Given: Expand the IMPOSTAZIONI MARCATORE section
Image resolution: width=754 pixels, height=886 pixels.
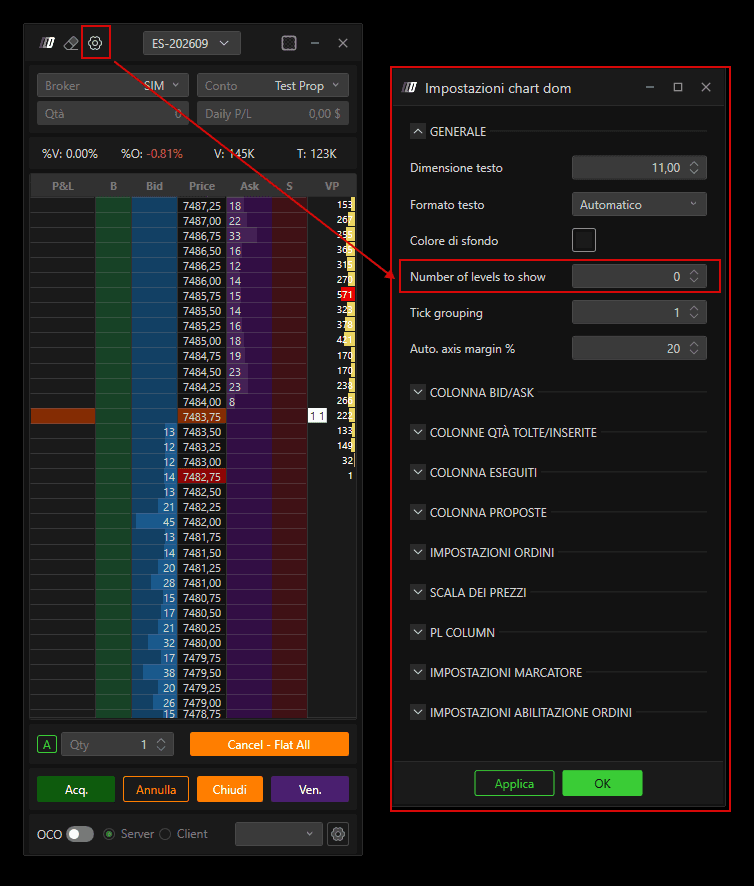Looking at the screenshot, I should point(417,672).
